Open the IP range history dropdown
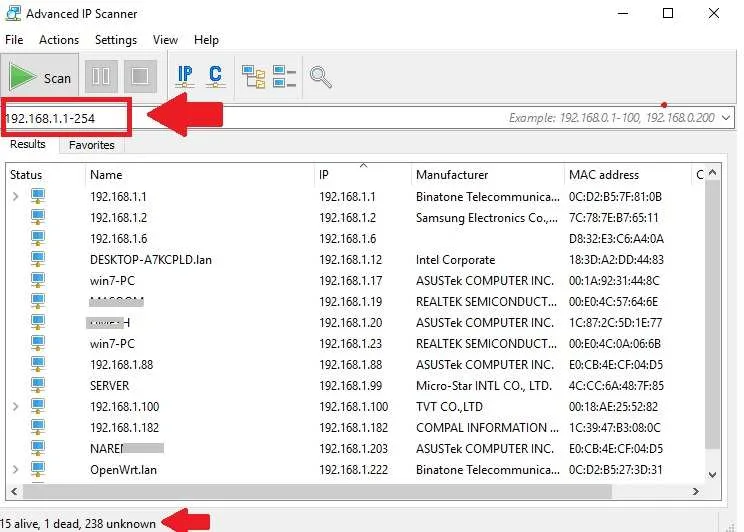This screenshot has height=532, width=744. point(725,118)
